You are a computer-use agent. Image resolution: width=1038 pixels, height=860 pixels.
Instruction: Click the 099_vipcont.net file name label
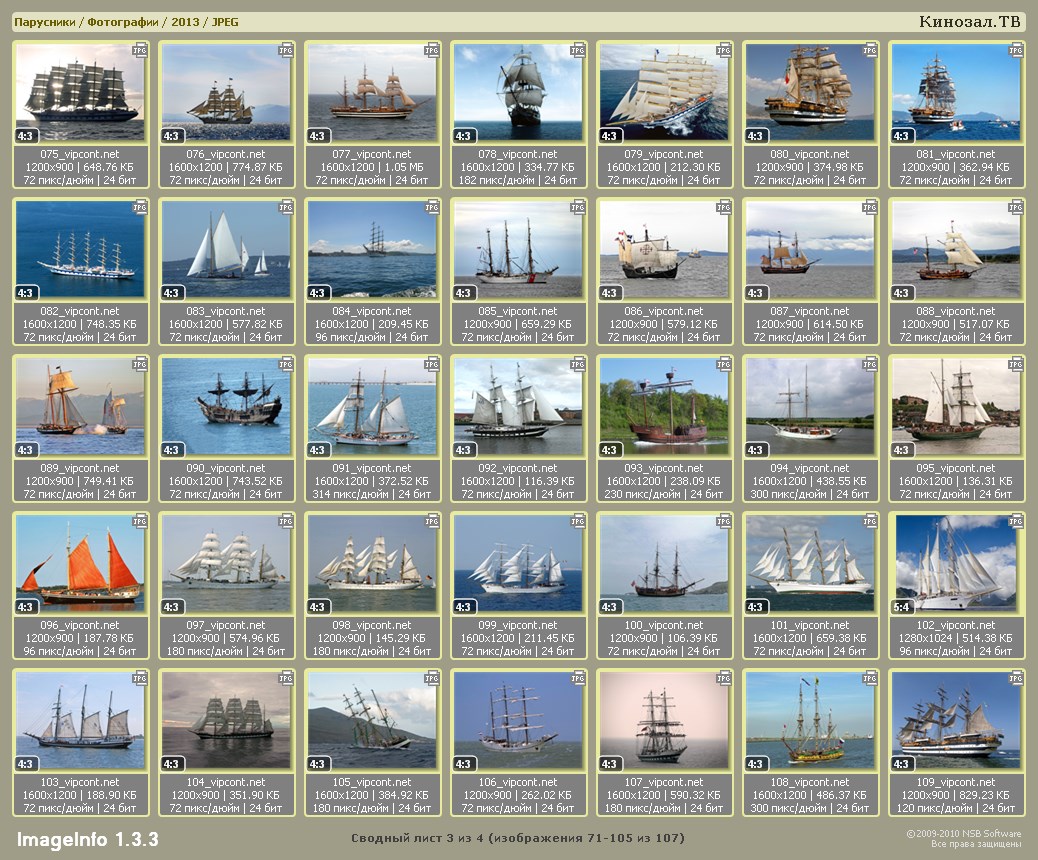click(x=517, y=625)
